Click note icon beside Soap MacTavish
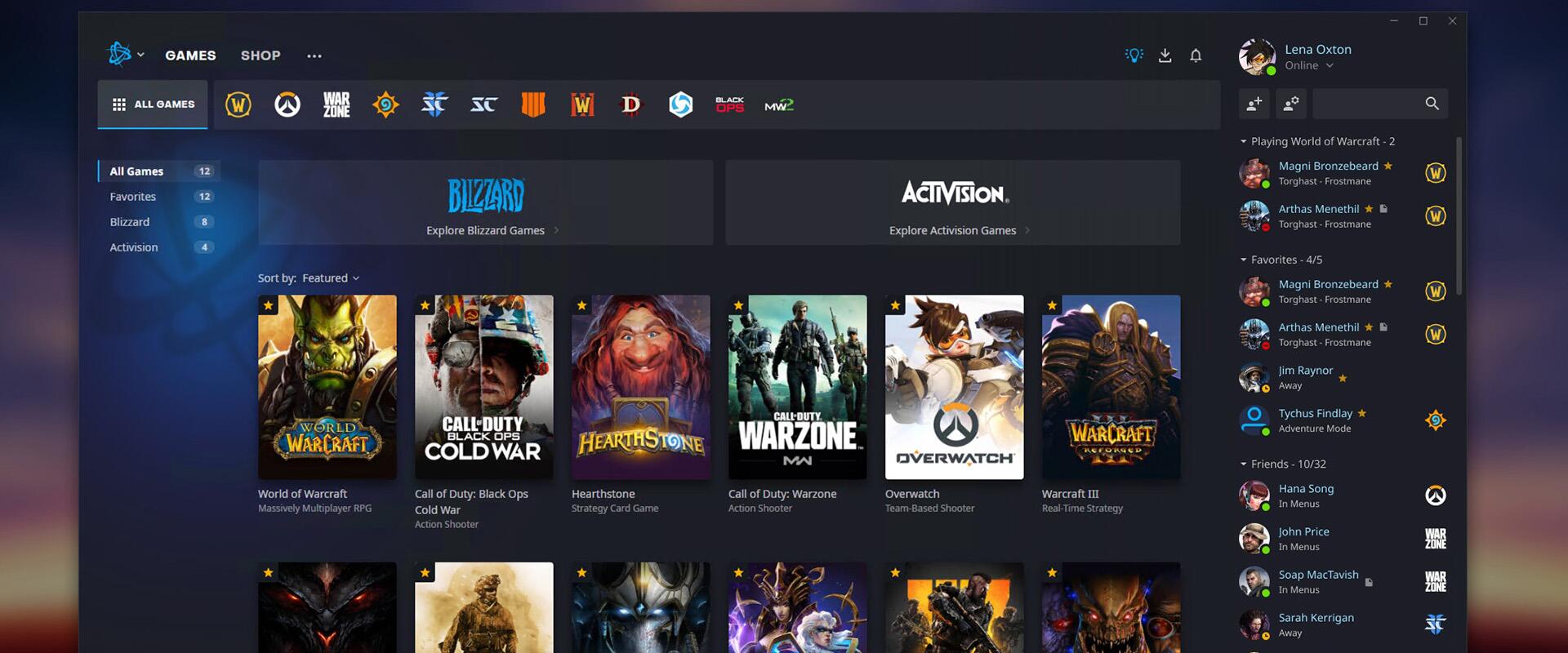Viewport: 1568px width, 653px height. click(x=1370, y=582)
